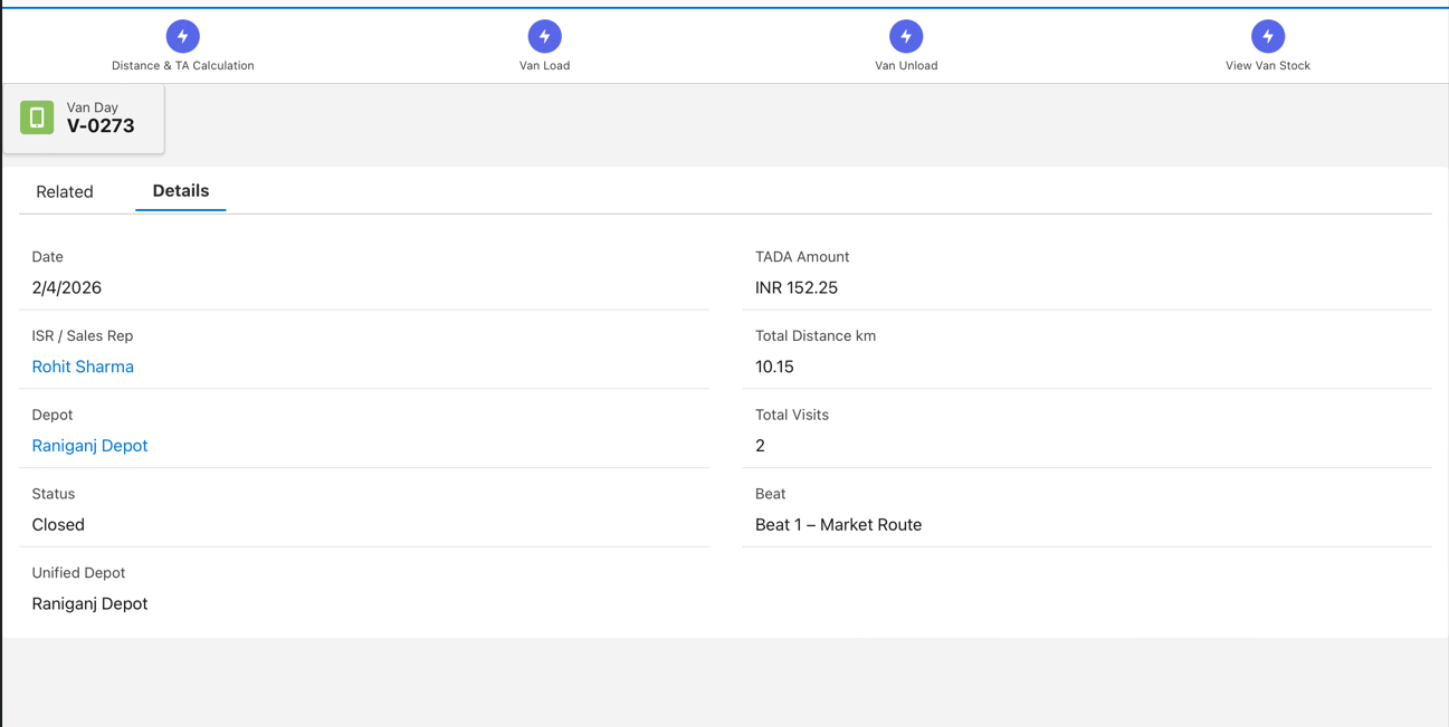The height and width of the screenshot is (727, 1449).
Task: Click the green Van Day record icon
Action: click(x=37, y=117)
